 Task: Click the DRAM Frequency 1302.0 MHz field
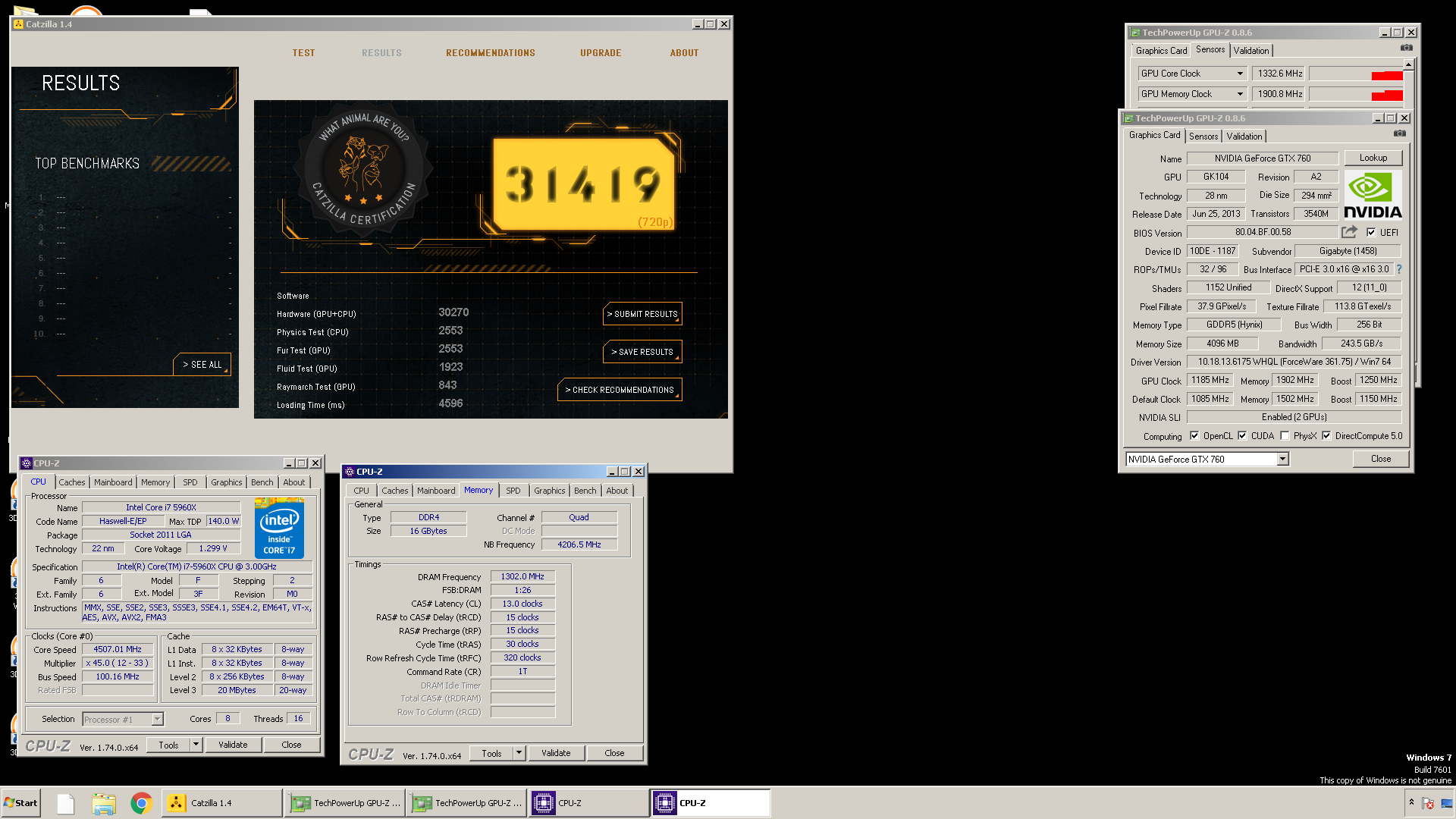click(x=522, y=577)
